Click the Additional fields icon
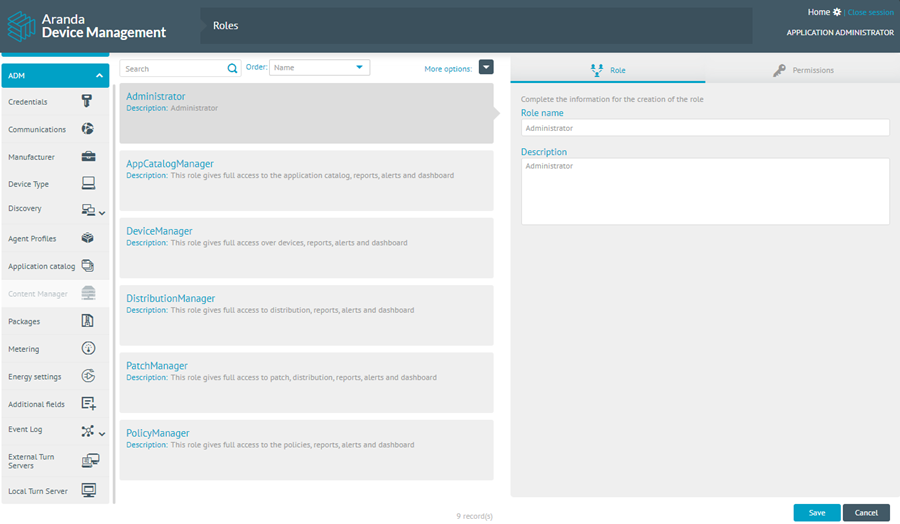Image resolution: width=900 pixels, height=524 pixels. click(x=88, y=403)
